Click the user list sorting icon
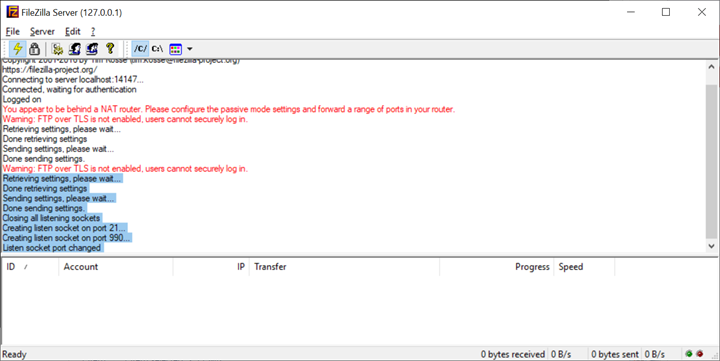Screen dimensions: 720x361 [175, 49]
